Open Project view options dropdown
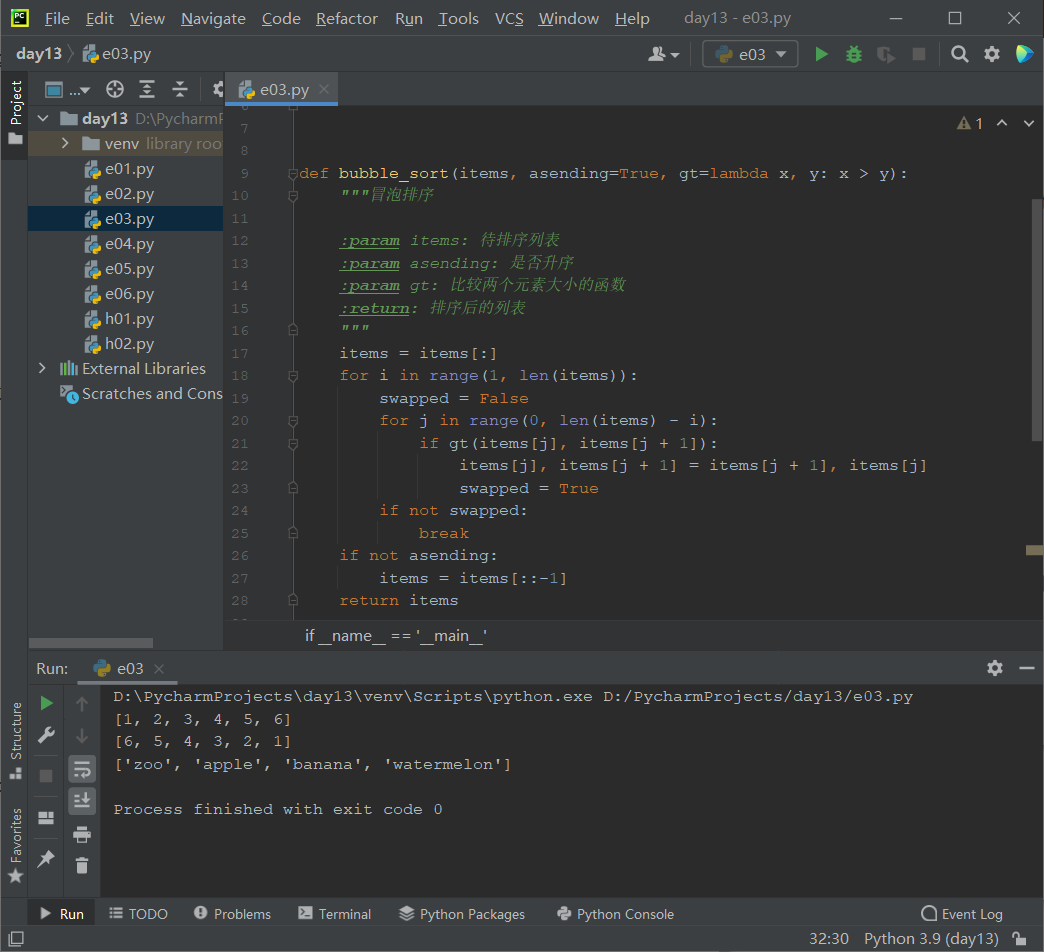The width and height of the screenshot is (1044, 952). point(67,89)
